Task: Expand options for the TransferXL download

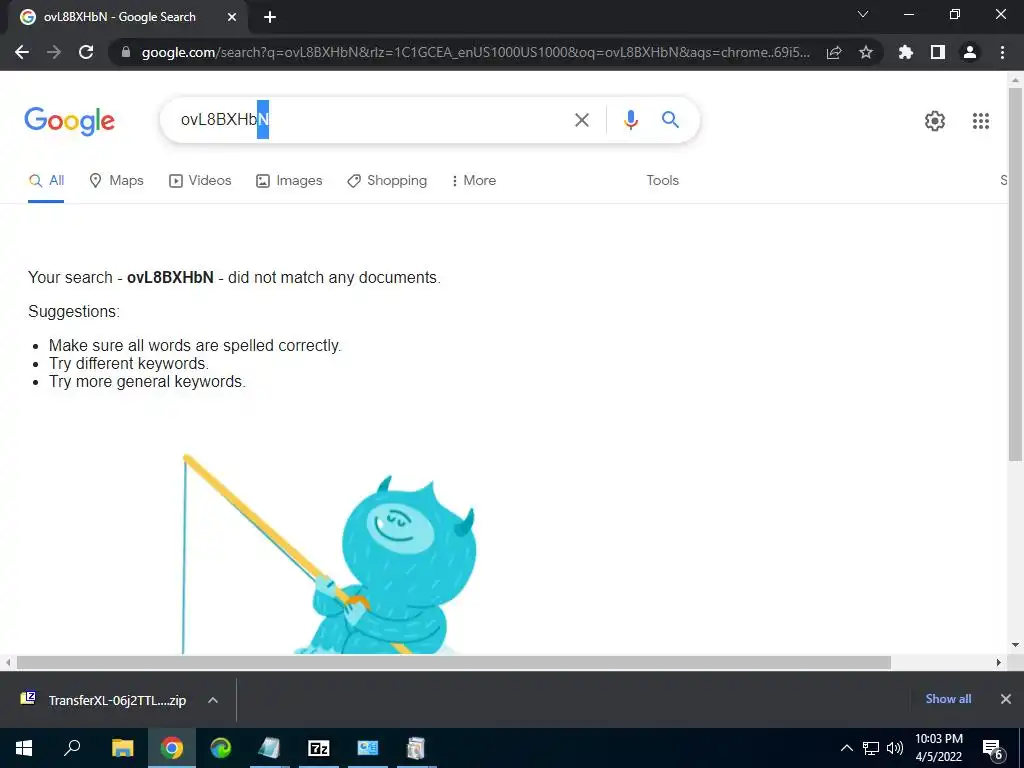Action: point(213,700)
